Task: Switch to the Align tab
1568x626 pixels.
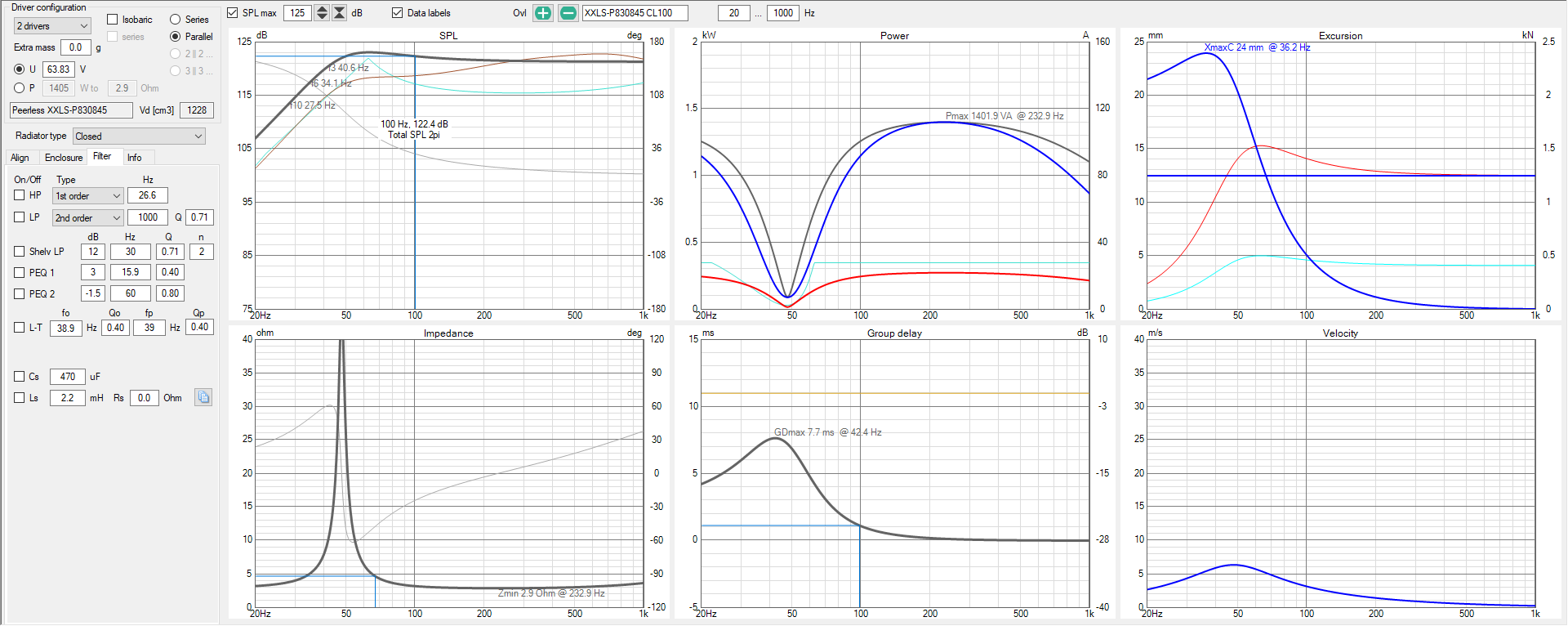Action: pyautogui.click(x=20, y=158)
